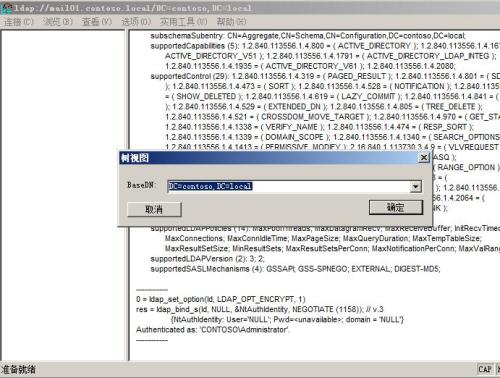Open the 查看 (V) menu
Image resolution: width=500 pixels, height=378 pixels.
coord(97,22)
